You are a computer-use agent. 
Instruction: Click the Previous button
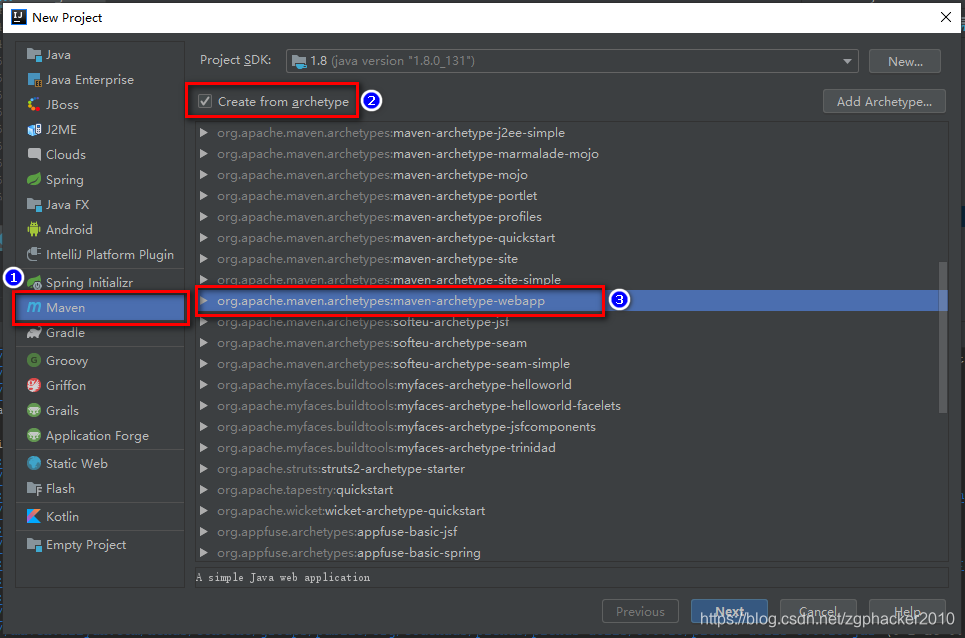coord(640,611)
